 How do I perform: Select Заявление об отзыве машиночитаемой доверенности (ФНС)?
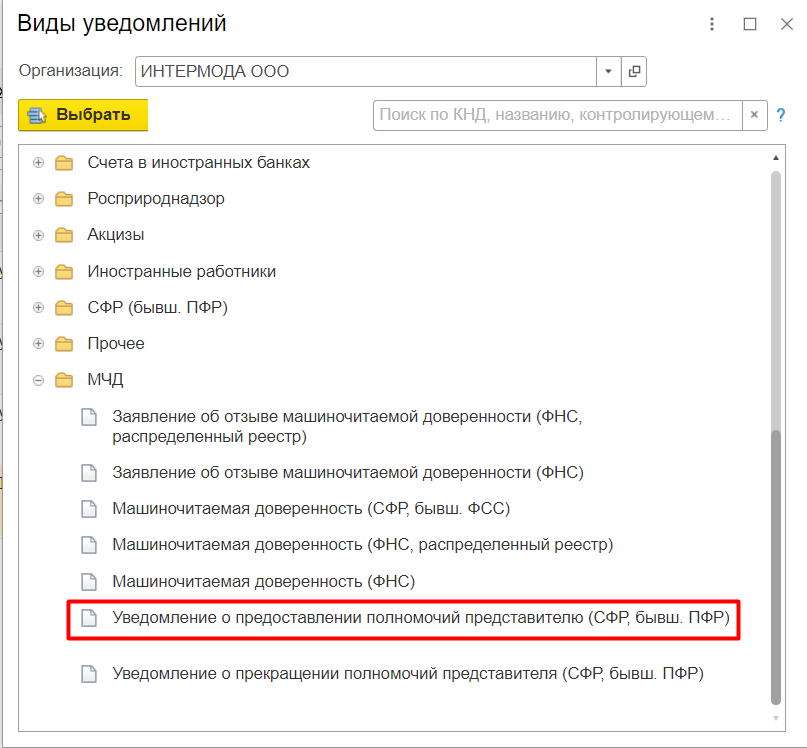[x=347, y=472]
